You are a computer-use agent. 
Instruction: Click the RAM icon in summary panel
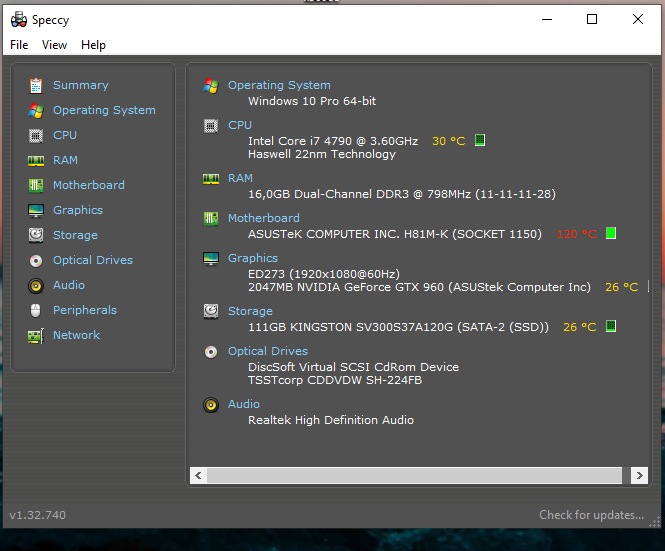[x=211, y=179]
